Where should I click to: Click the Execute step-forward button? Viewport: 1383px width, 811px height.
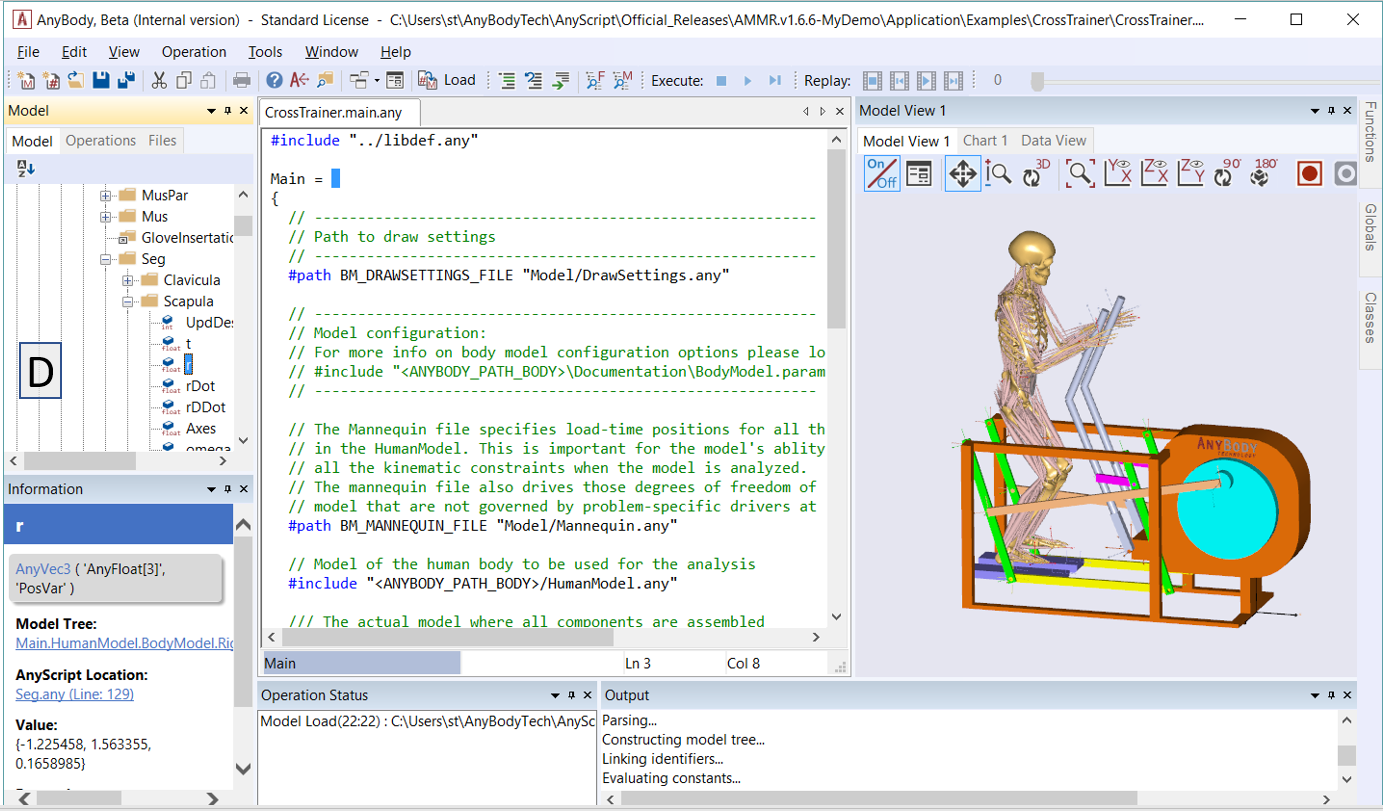click(x=774, y=80)
